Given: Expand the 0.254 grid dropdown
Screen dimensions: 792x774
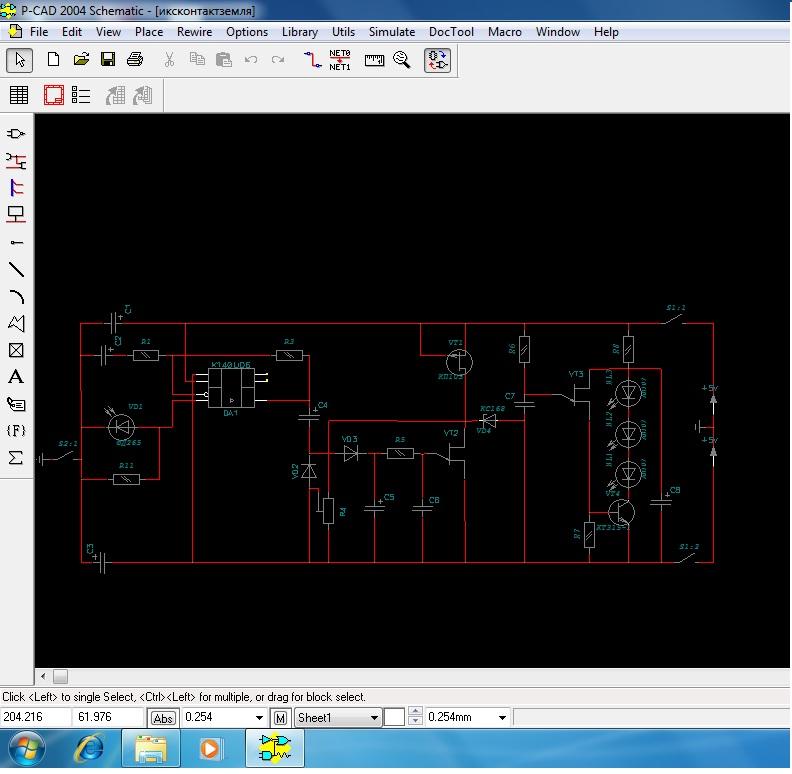Looking at the screenshot, I should [x=259, y=718].
